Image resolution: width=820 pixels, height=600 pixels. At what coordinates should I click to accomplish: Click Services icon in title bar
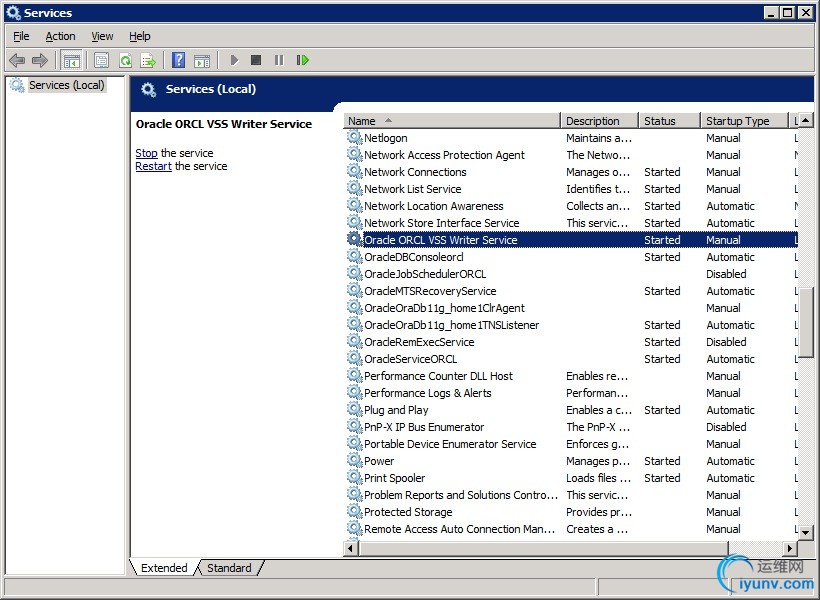13,13
